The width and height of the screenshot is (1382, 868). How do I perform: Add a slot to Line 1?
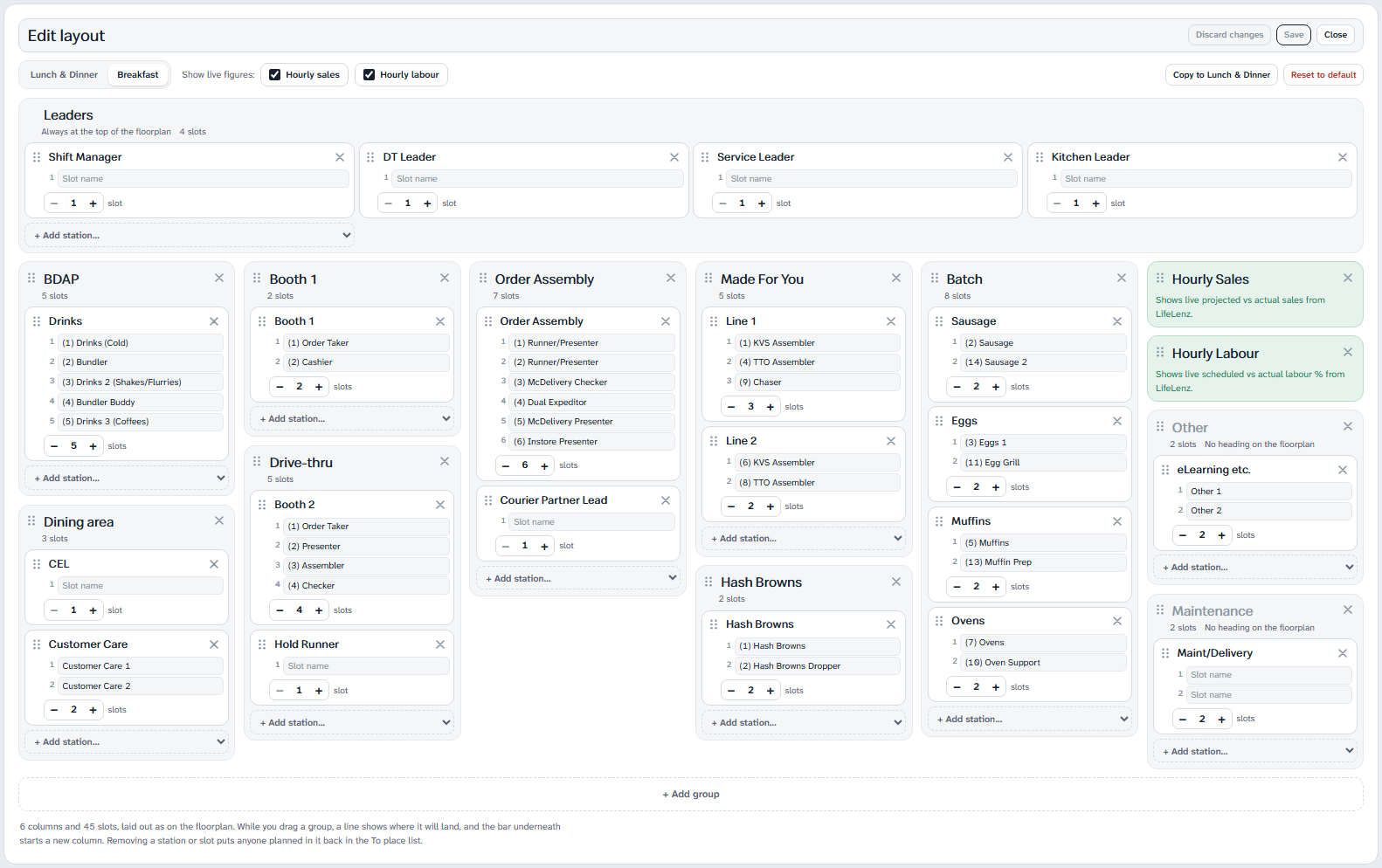click(x=770, y=407)
